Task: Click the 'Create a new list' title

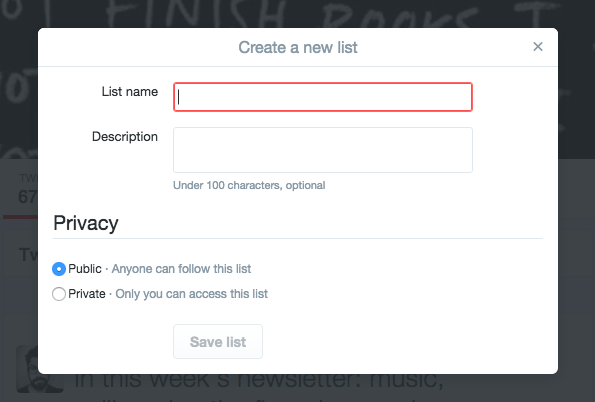Action: [298, 47]
